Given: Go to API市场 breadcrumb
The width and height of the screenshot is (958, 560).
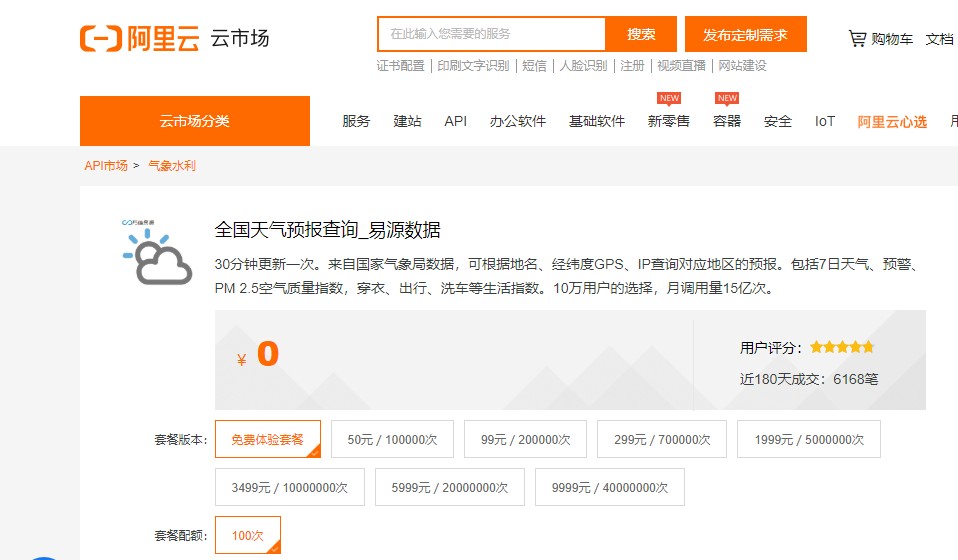Looking at the screenshot, I should (106, 165).
